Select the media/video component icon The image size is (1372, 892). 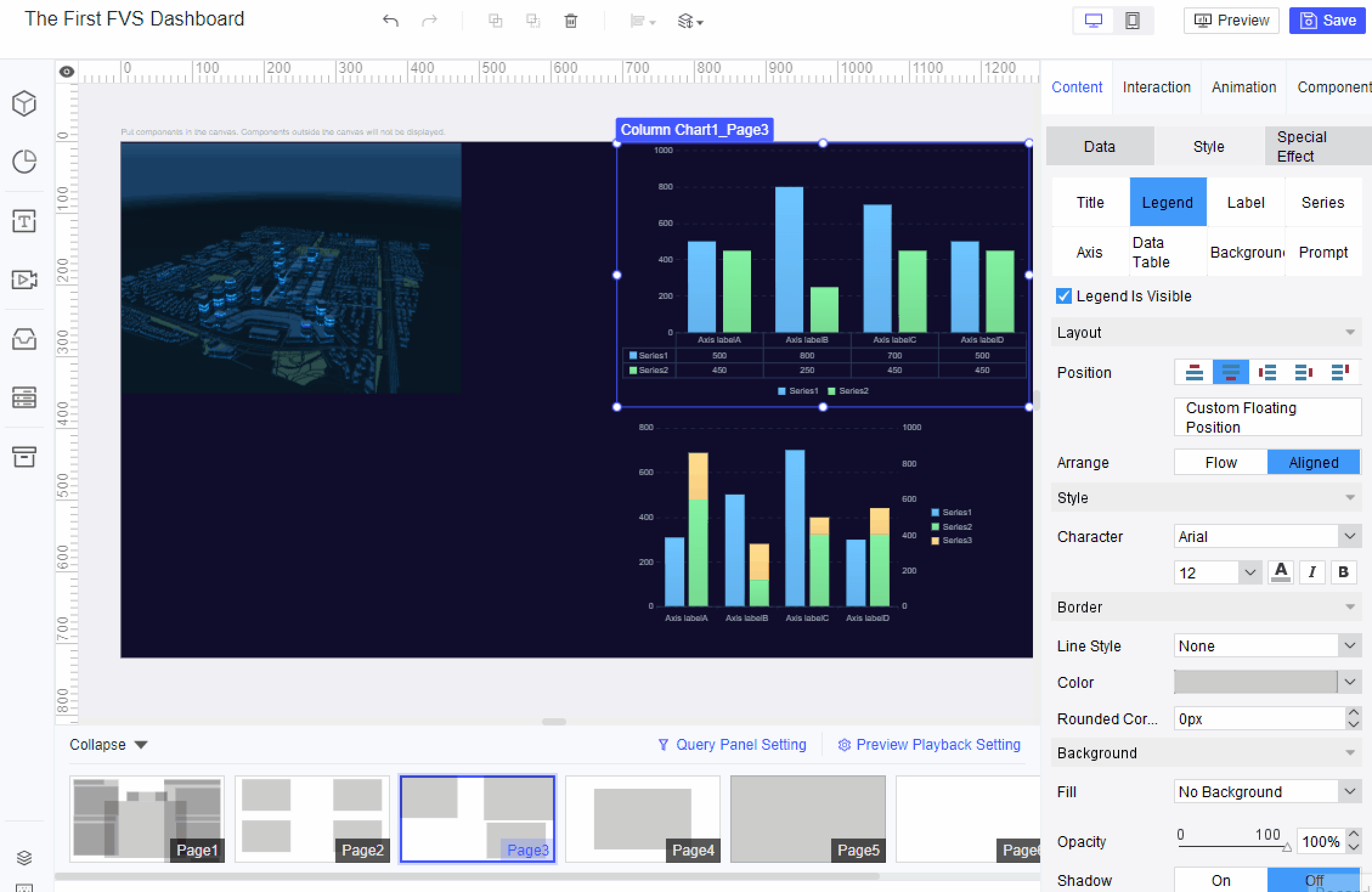(x=24, y=280)
